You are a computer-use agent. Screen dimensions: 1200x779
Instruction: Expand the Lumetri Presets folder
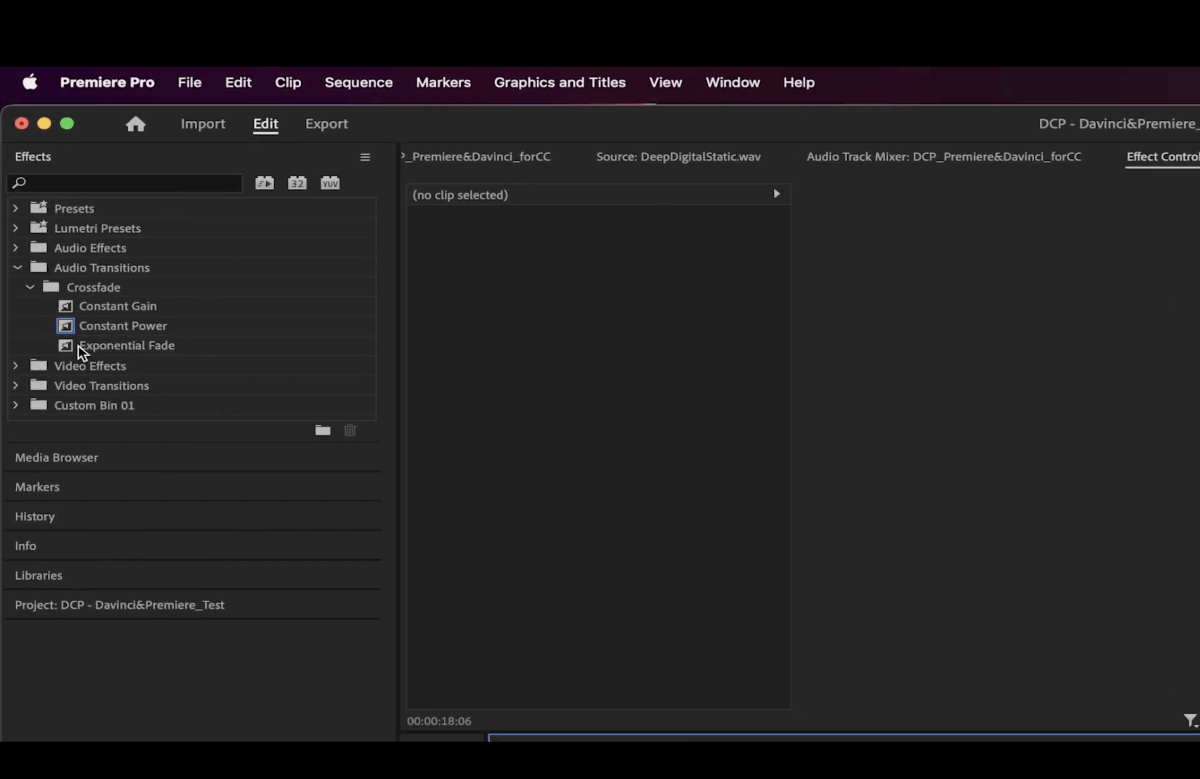(x=15, y=228)
